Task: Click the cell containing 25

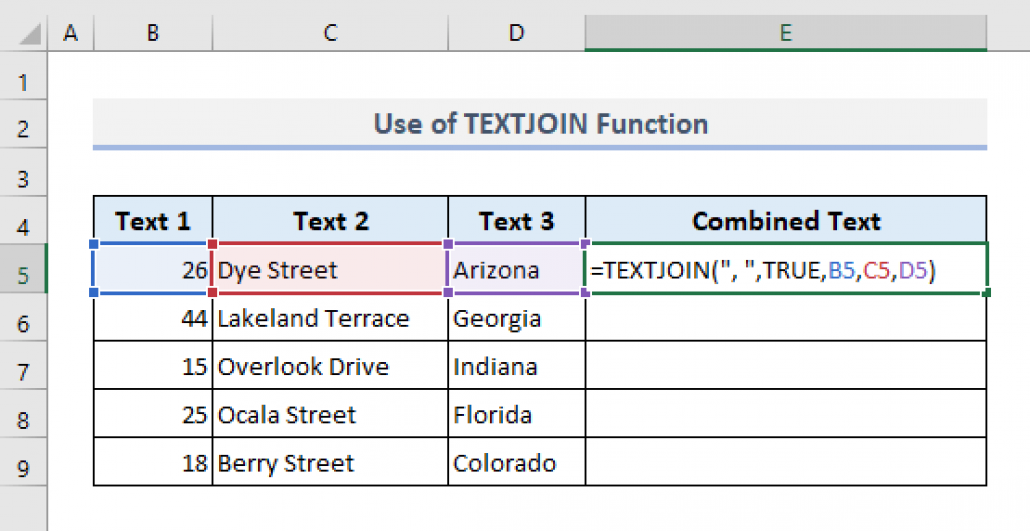Action: [153, 414]
